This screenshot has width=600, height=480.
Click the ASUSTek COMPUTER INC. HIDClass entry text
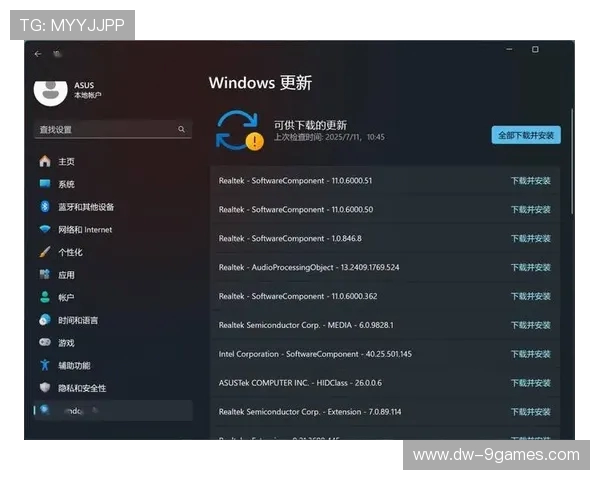300,383
